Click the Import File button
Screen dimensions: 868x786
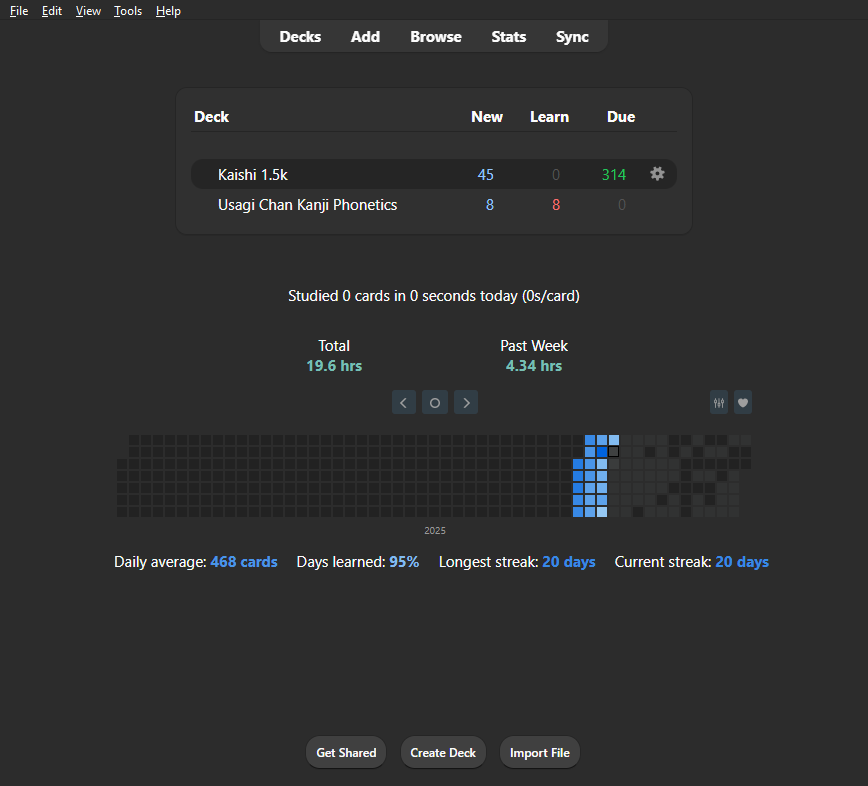(x=540, y=752)
